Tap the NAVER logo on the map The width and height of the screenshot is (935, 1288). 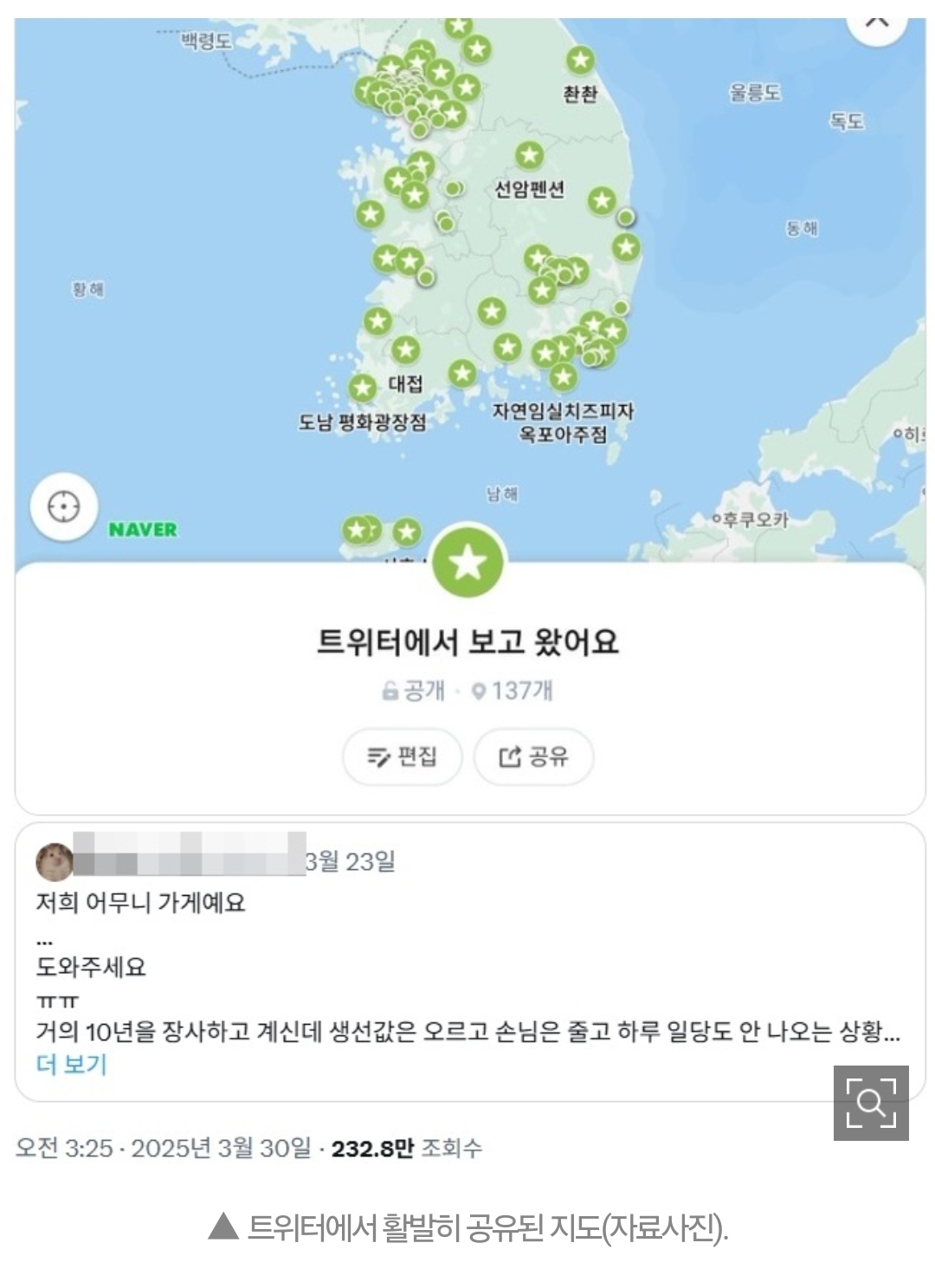(143, 530)
